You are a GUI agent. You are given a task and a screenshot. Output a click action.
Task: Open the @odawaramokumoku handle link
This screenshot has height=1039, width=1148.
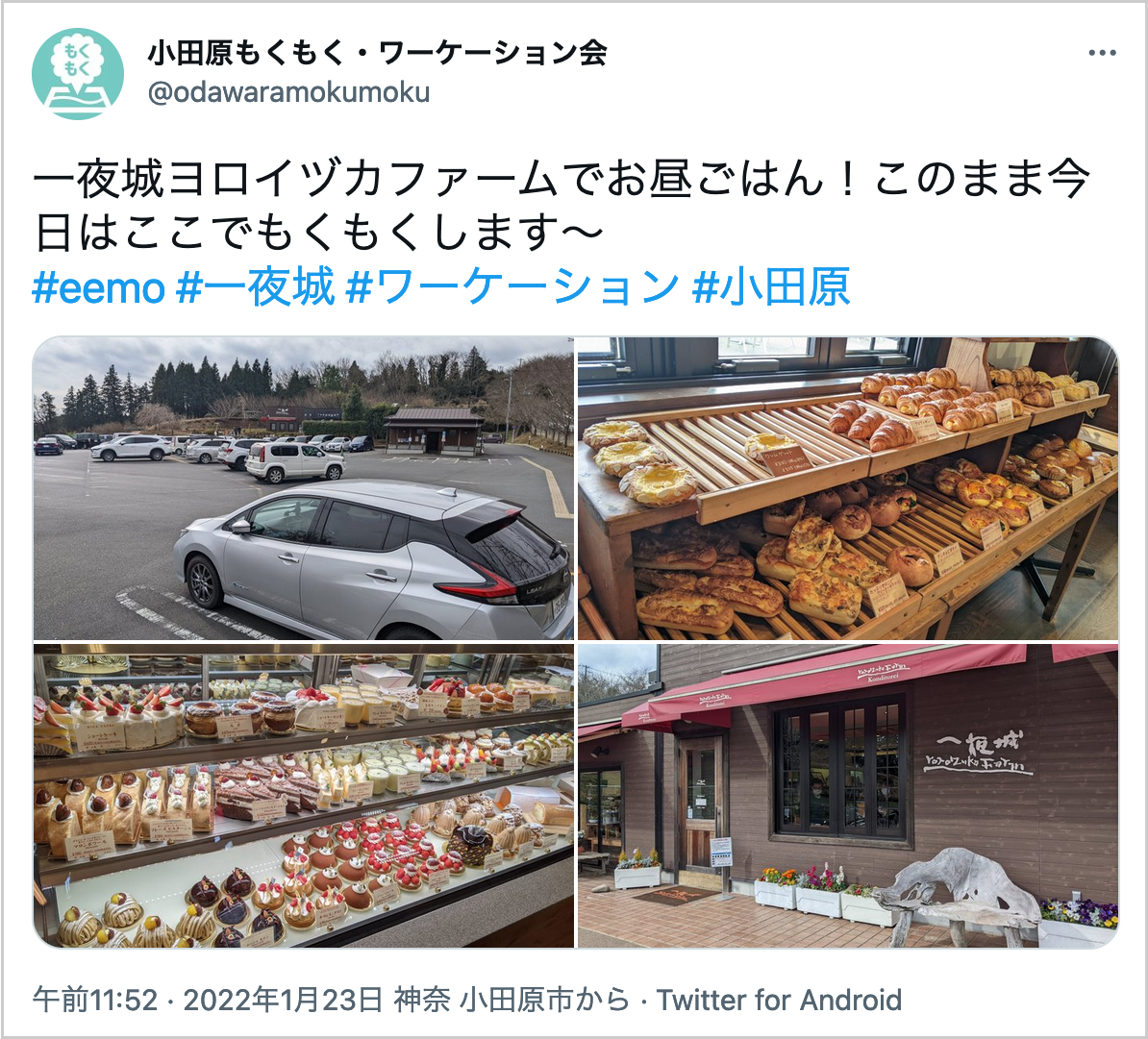(288, 93)
